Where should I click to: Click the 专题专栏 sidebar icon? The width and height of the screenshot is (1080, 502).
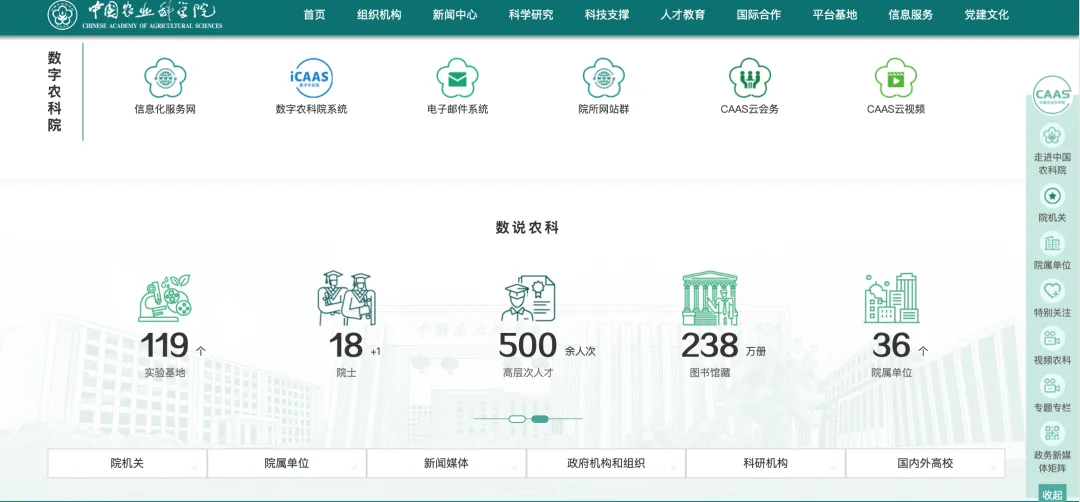(x=1052, y=386)
